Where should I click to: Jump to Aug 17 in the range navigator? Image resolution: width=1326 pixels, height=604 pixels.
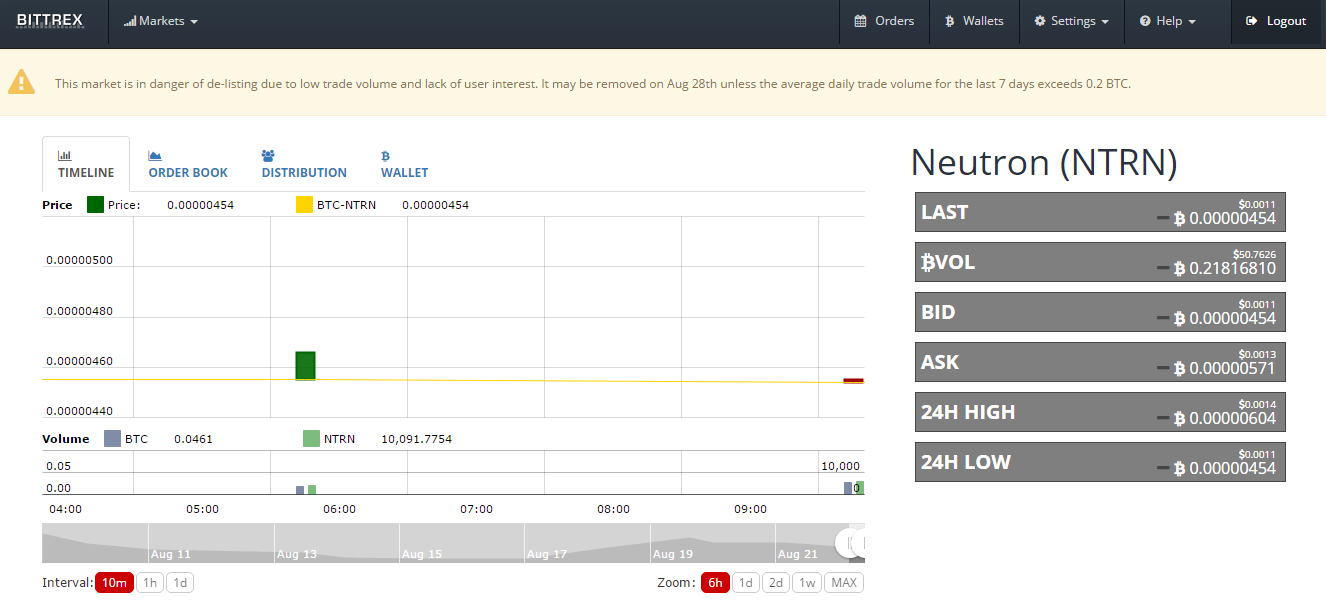pyautogui.click(x=546, y=554)
